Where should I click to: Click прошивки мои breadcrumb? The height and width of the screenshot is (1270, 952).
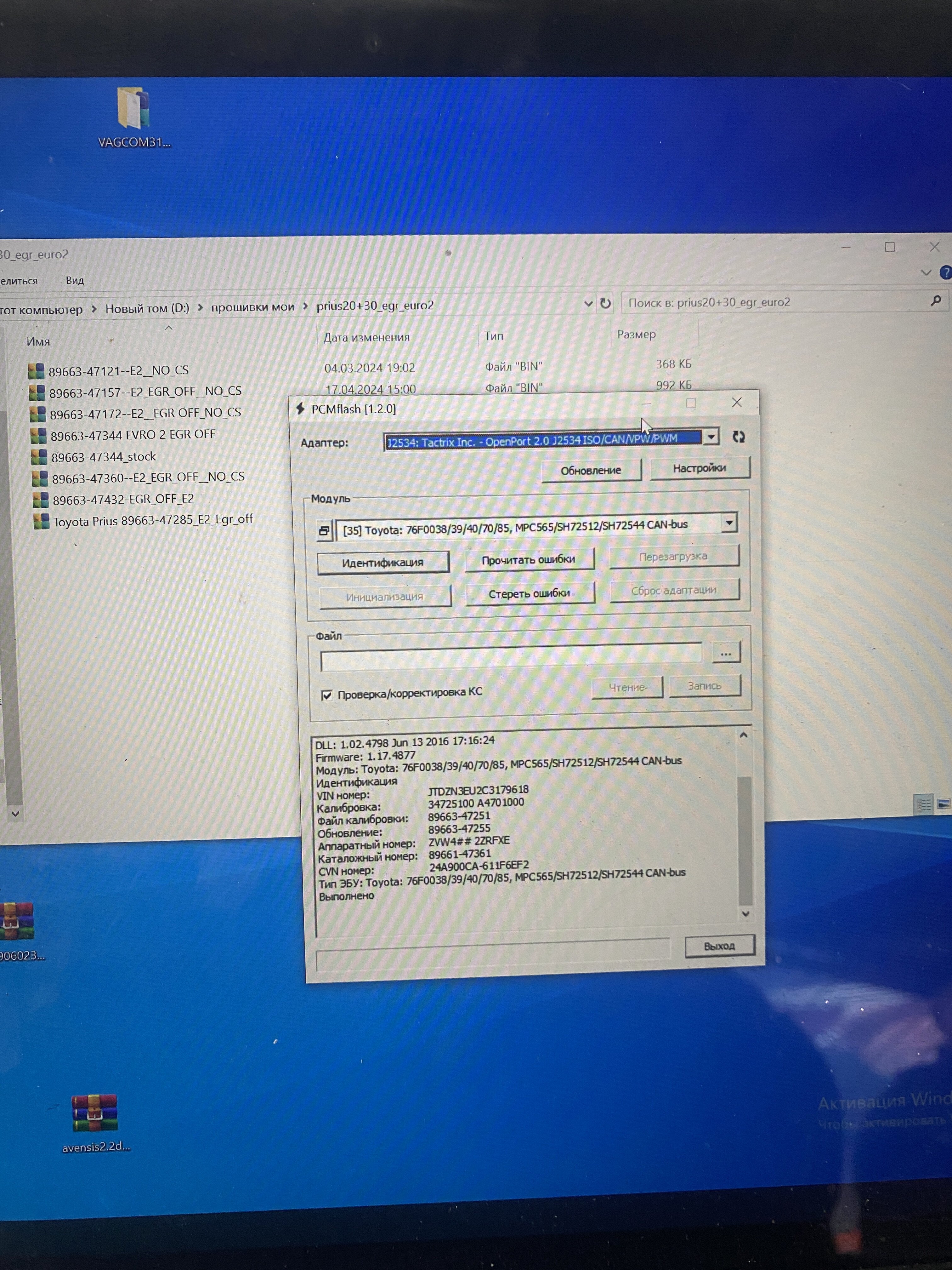(252, 307)
